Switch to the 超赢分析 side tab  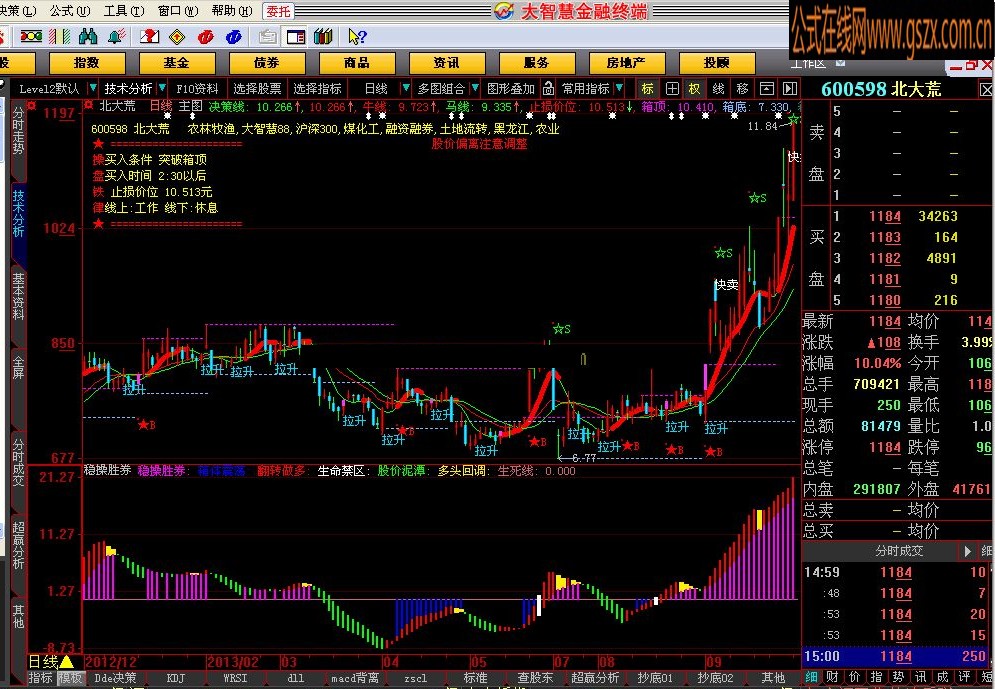[x=18, y=546]
